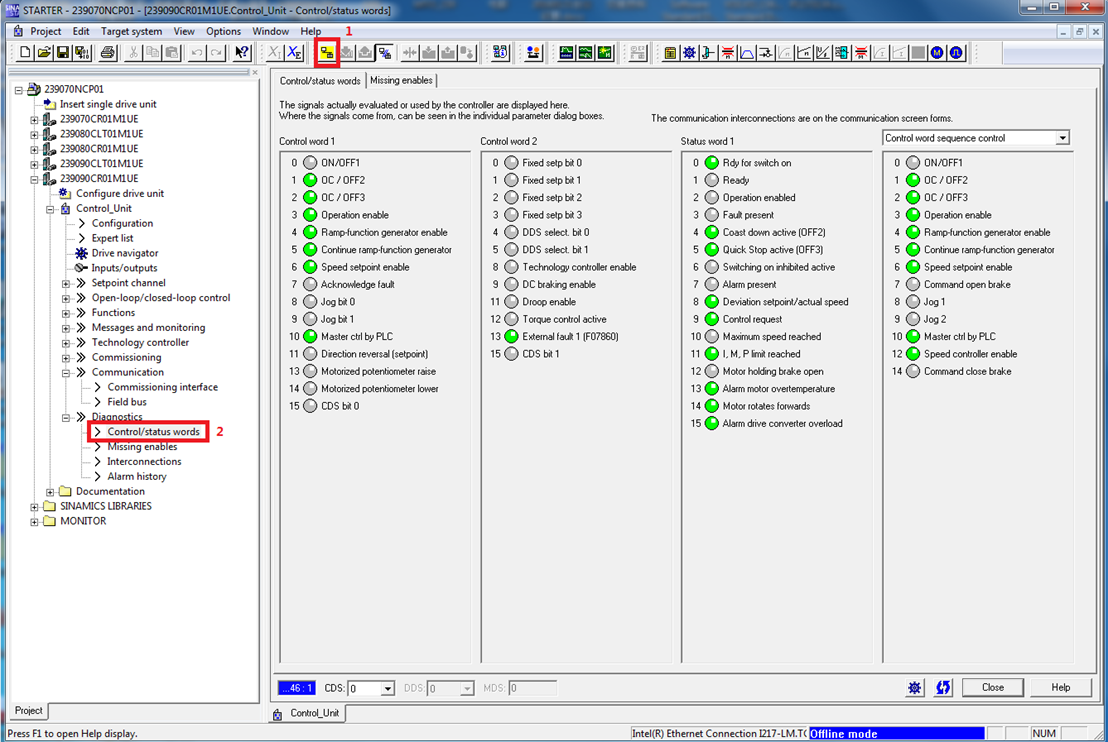This screenshot has height=742, width=1108.
Task: Expand the Documentation folder node
Action: [x=51, y=492]
